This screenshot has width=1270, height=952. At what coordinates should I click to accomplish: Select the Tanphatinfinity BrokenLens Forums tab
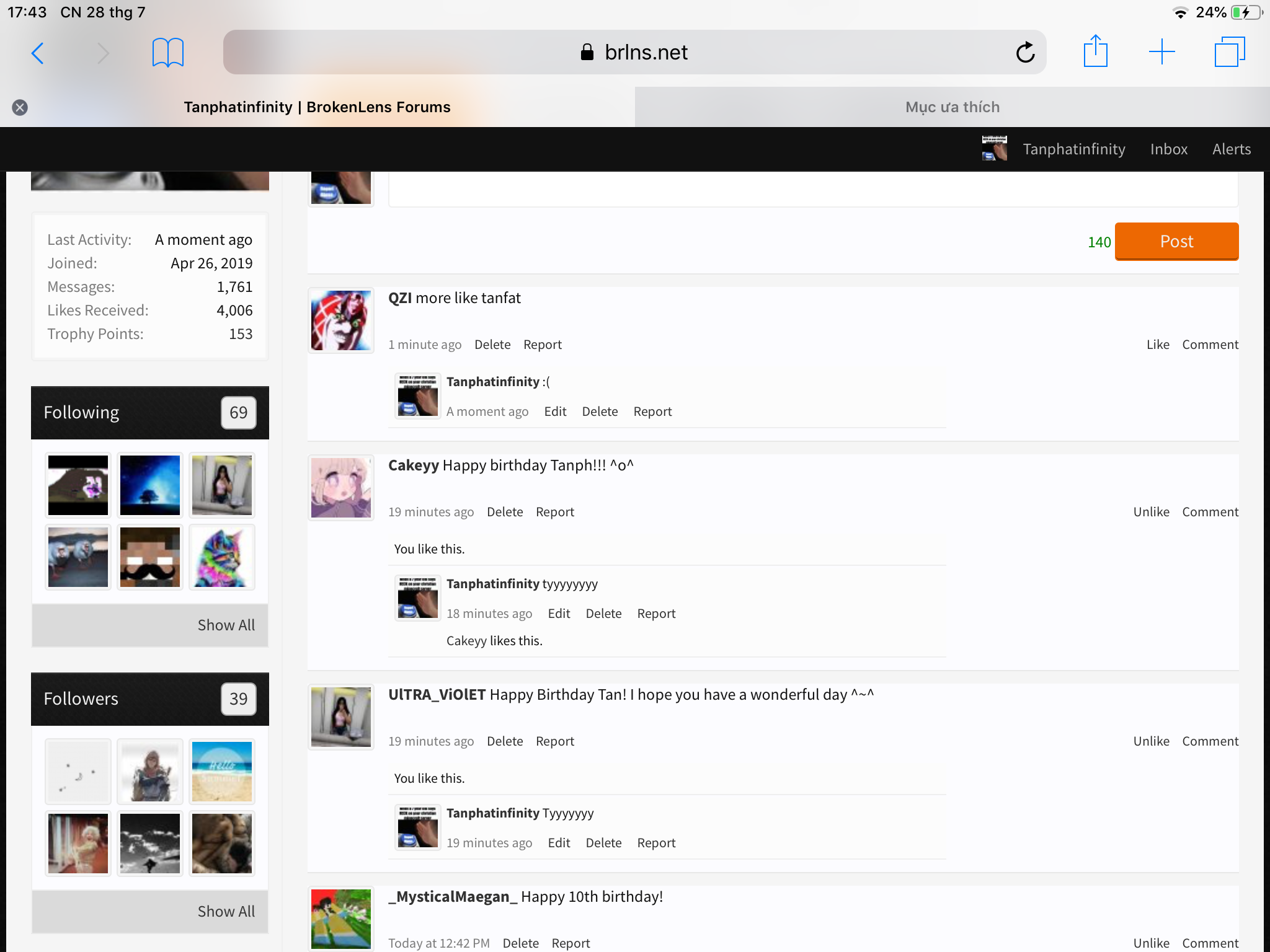[317, 107]
